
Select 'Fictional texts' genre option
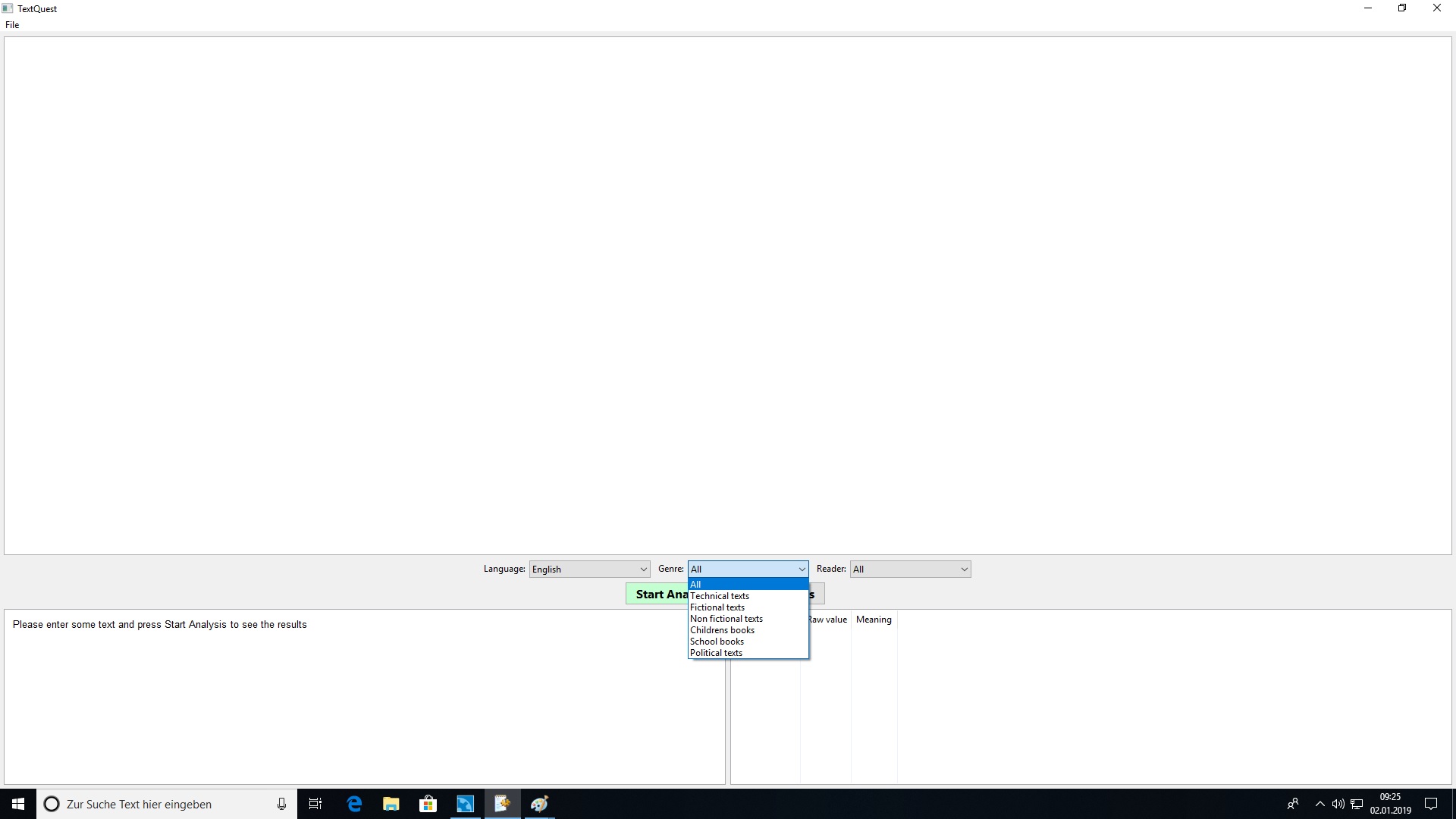point(717,607)
